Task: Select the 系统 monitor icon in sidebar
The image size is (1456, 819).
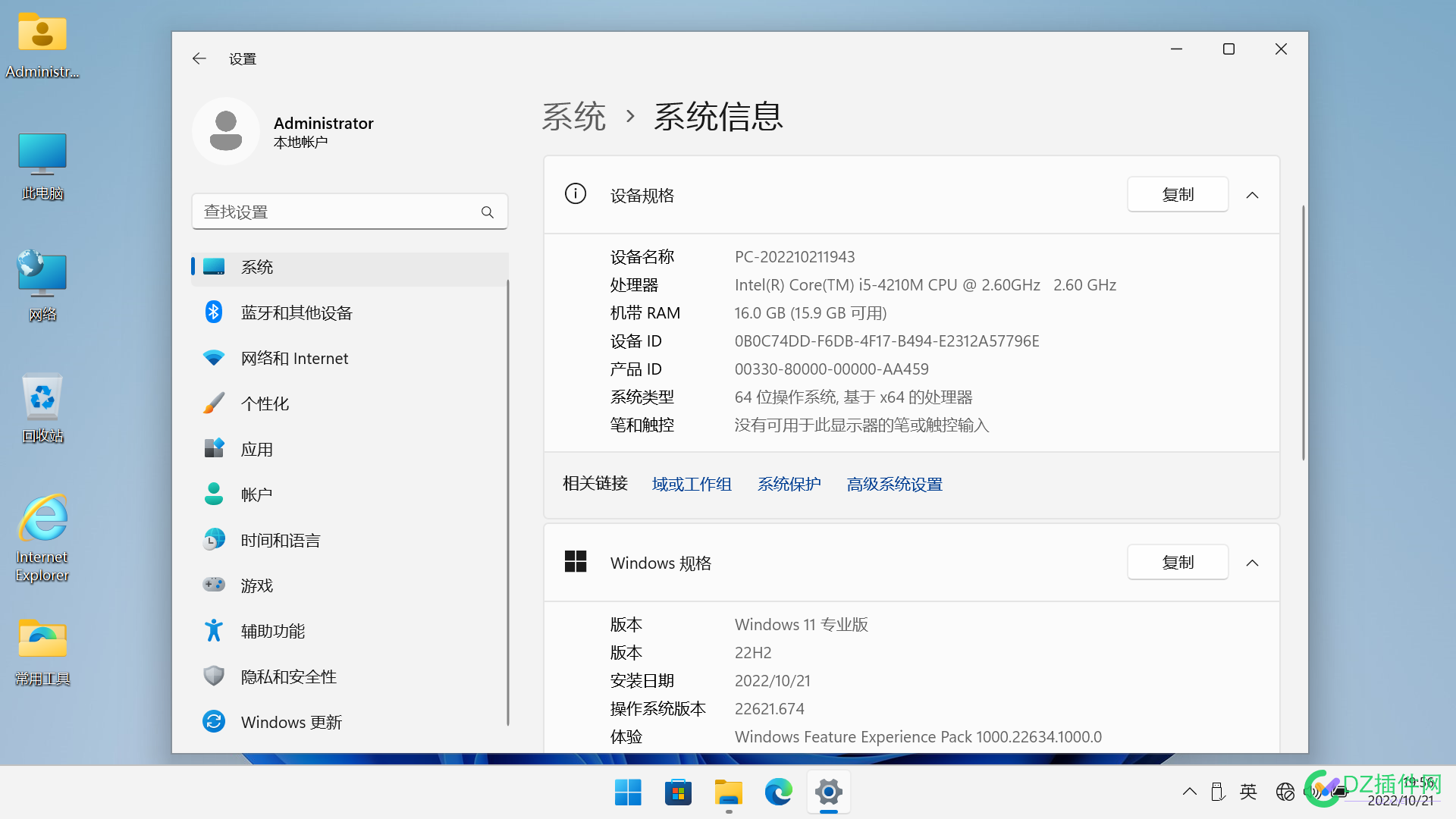Action: [214, 267]
